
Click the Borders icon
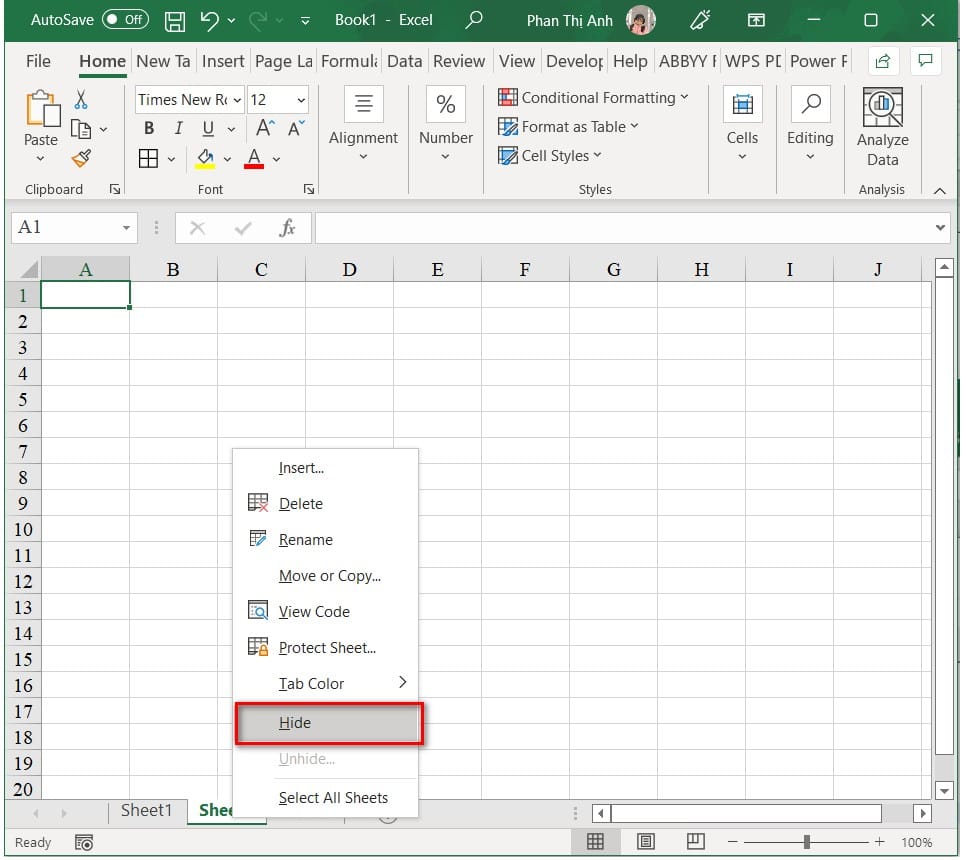pos(149,159)
